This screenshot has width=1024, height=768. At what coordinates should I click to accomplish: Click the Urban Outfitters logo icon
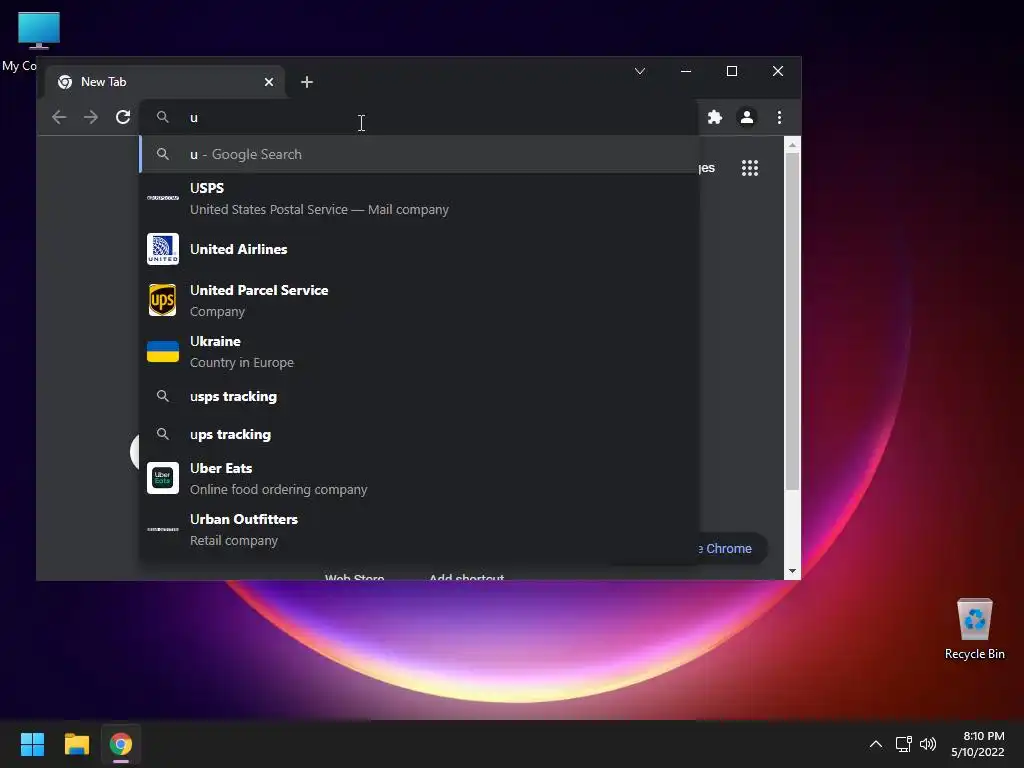[163, 529]
